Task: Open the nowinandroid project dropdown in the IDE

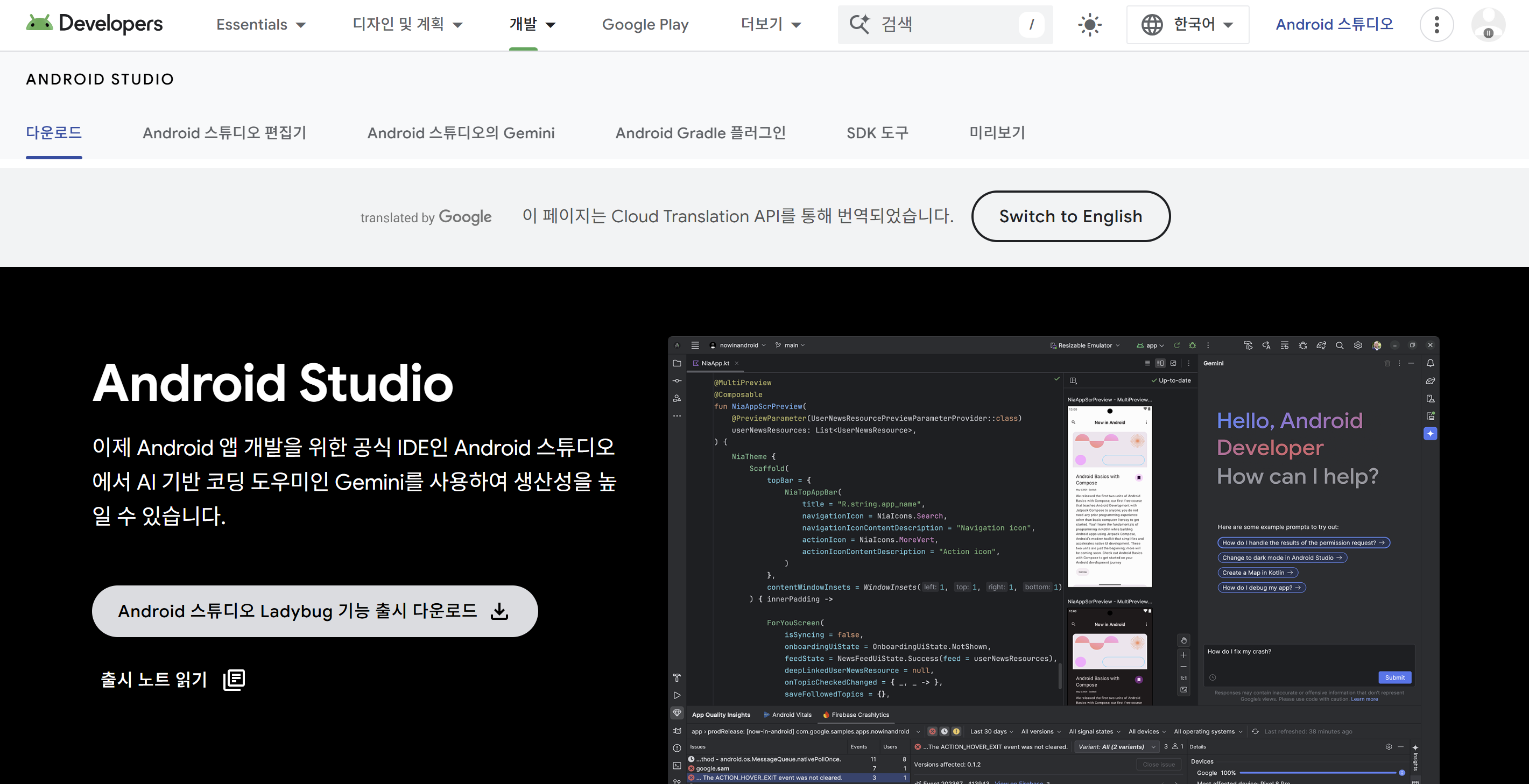Action: tap(738, 345)
